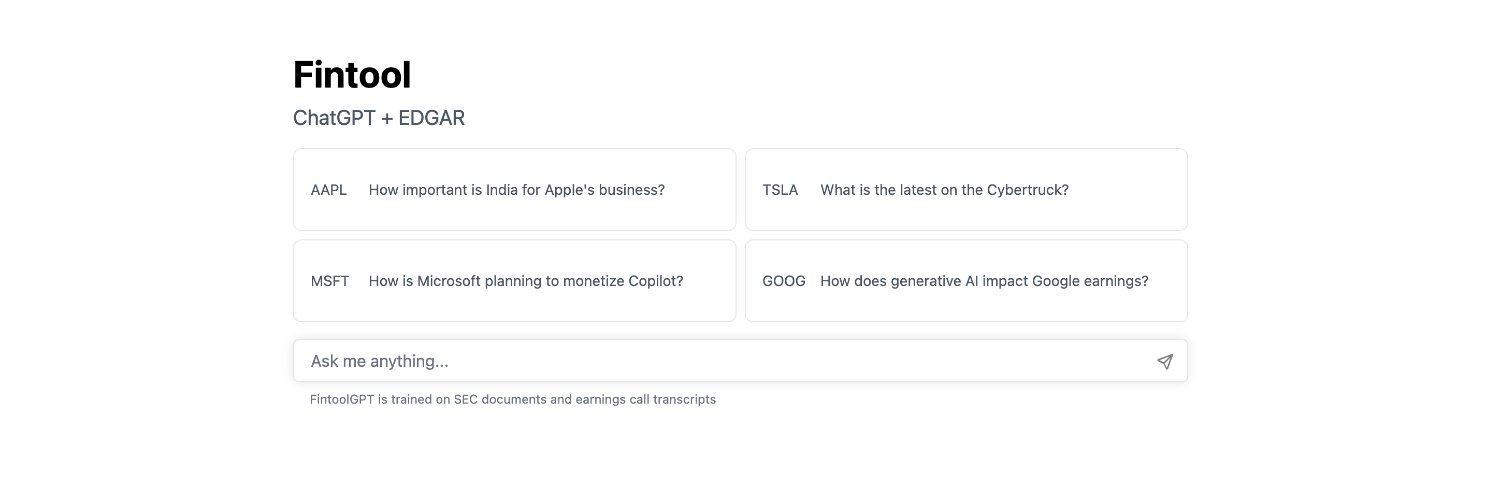
Task: Click the AAPL ticker label
Action: coord(329,190)
